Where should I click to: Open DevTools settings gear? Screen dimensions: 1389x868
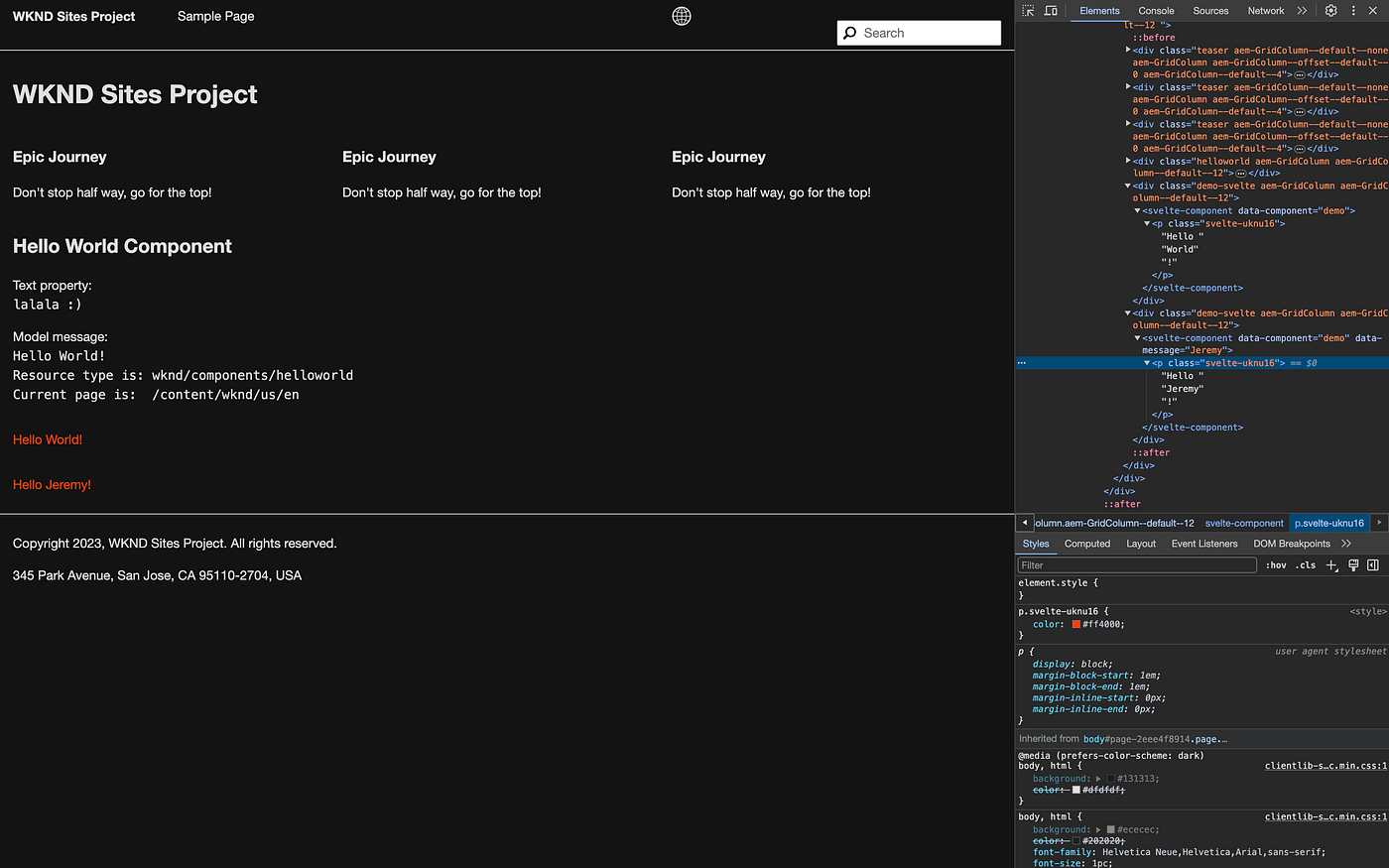pos(1331,11)
